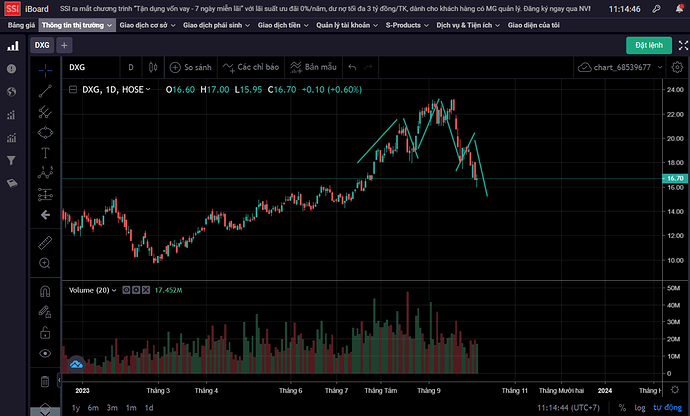This screenshot has width=690, height=416.
Task: Set the range to 1y
Action: pos(76,408)
